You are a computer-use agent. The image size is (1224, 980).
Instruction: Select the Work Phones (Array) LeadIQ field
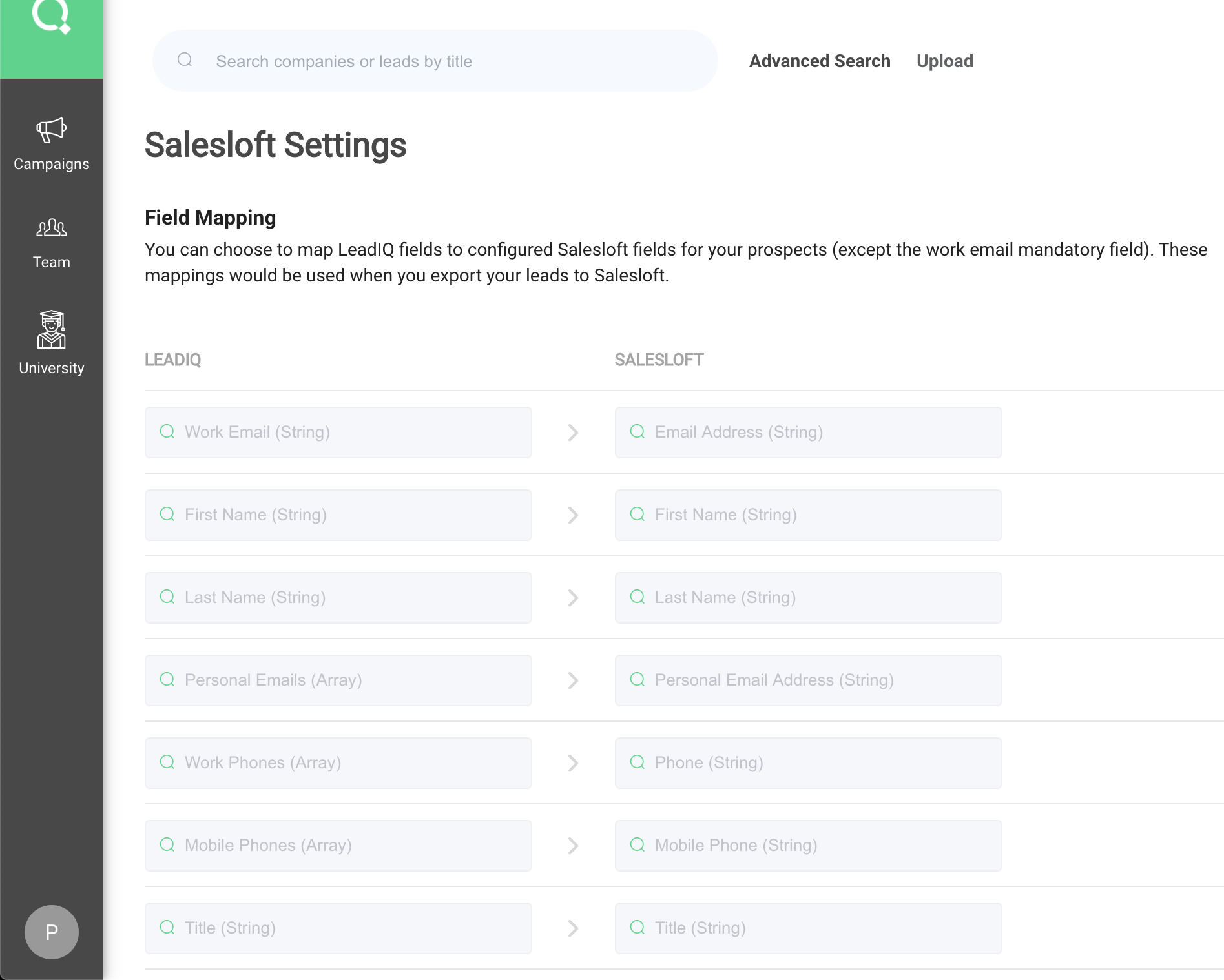point(338,762)
